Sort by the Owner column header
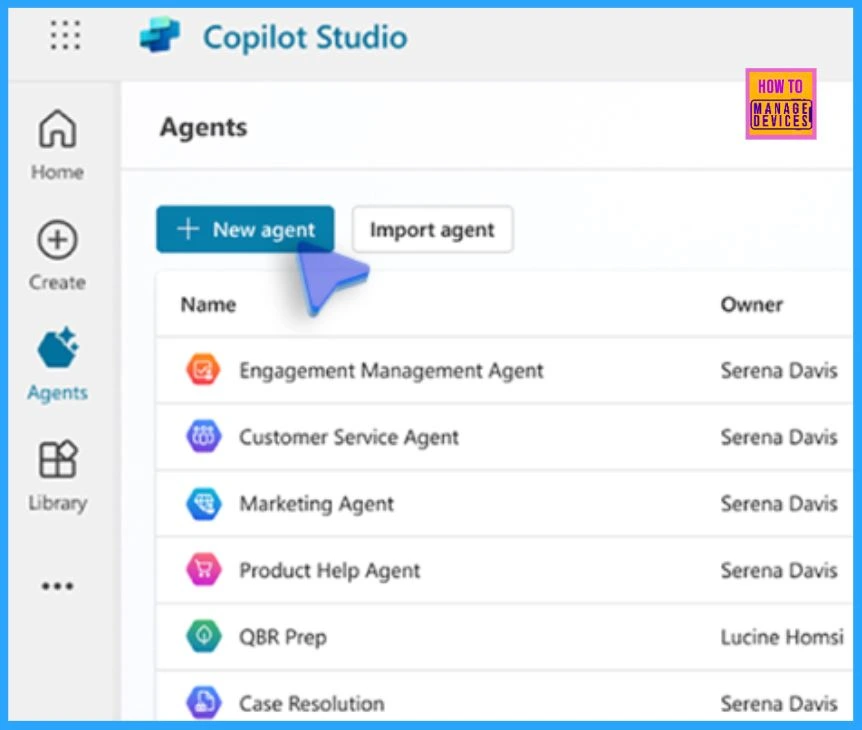The width and height of the screenshot is (862, 730). (752, 305)
